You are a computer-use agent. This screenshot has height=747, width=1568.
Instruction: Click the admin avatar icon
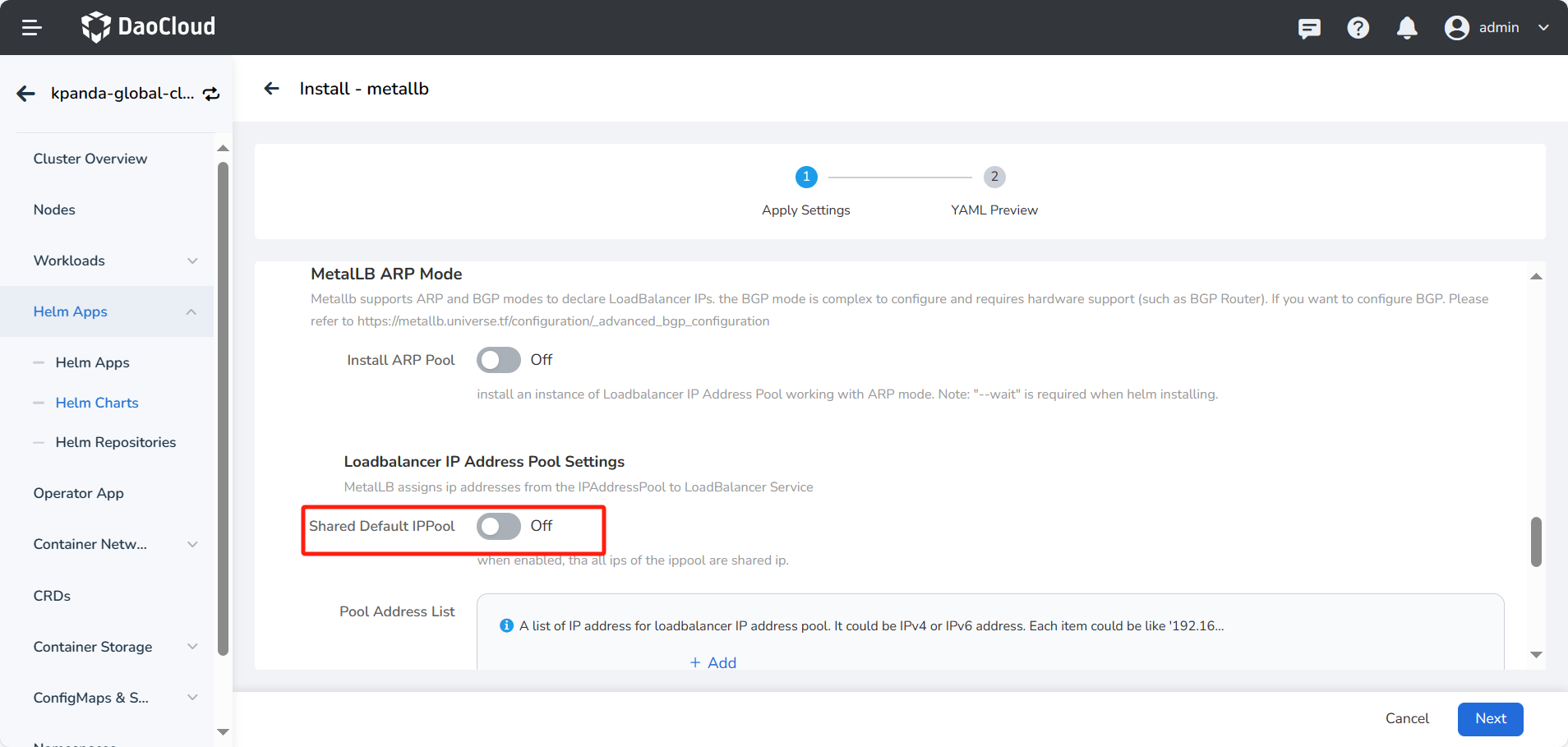(1455, 27)
